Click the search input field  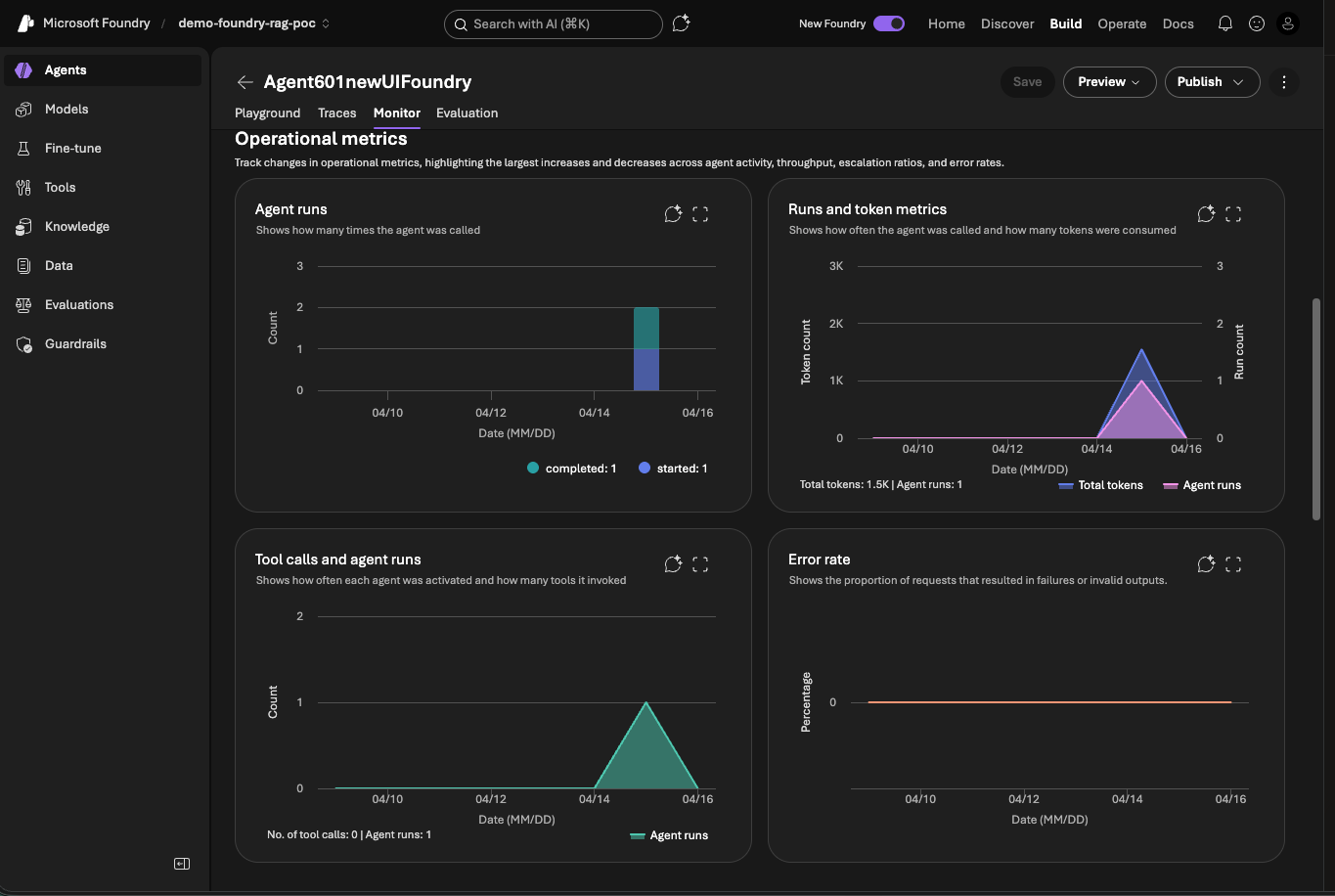tap(553, 24)
